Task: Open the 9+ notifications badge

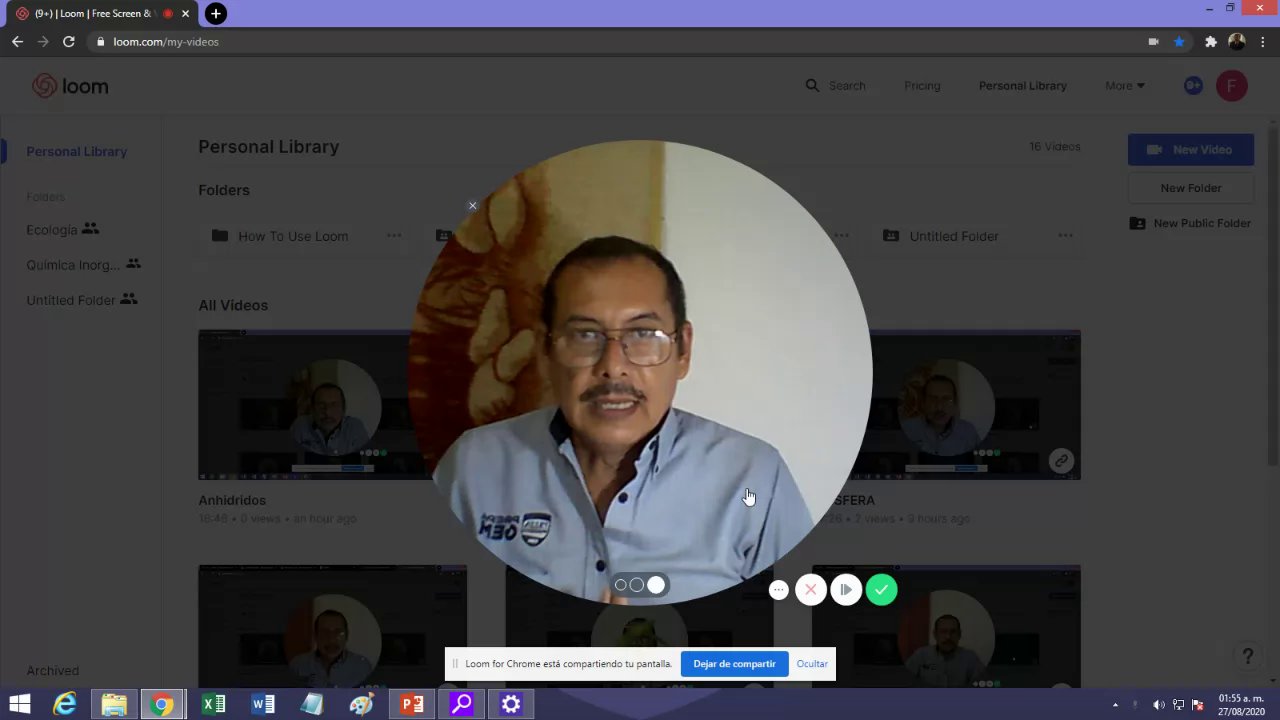Action: [1193, 86]
